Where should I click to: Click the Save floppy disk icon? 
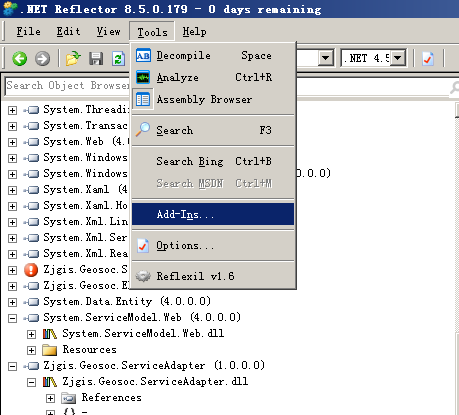[x=96, y=59]
